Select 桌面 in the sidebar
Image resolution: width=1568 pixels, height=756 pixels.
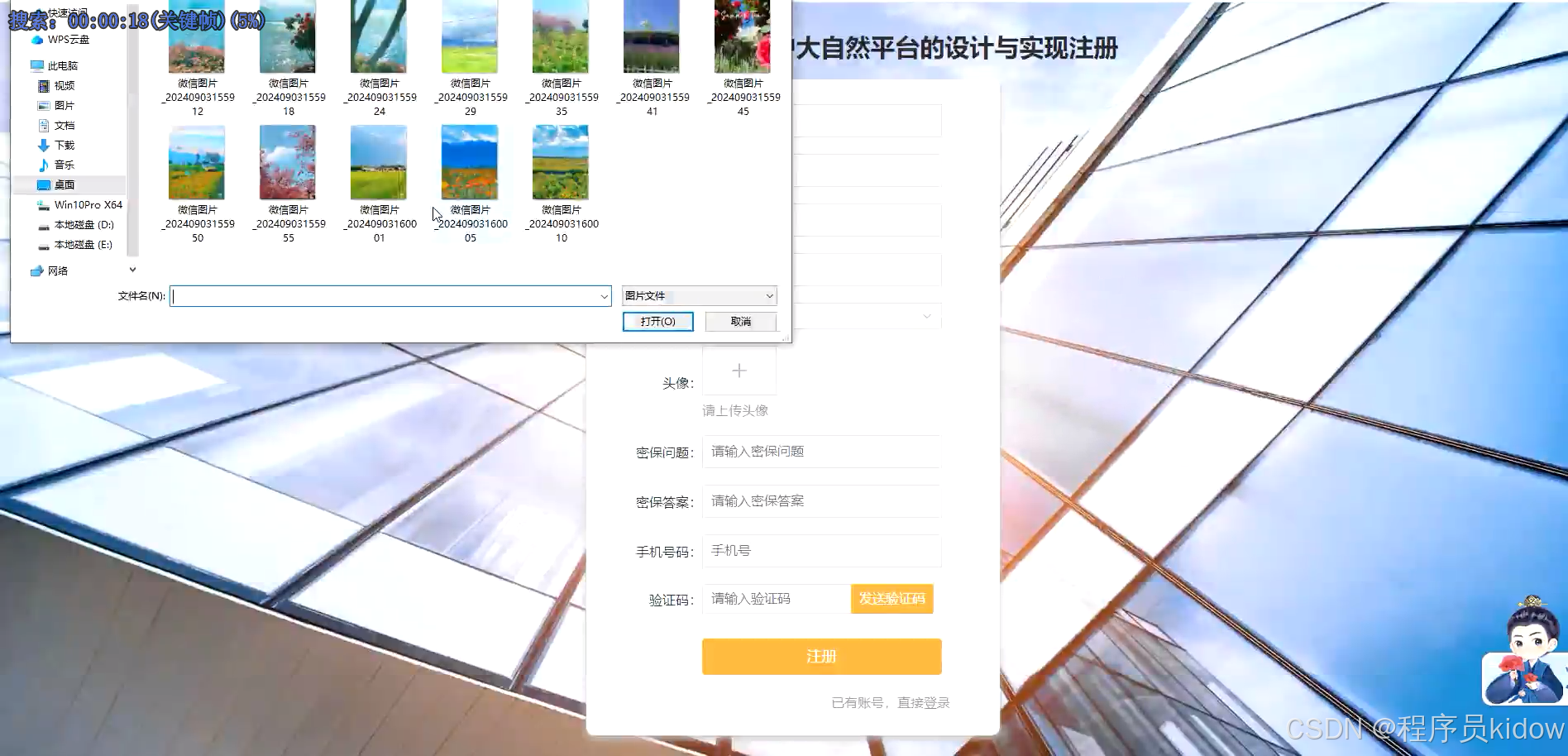(x=64, y=184)
